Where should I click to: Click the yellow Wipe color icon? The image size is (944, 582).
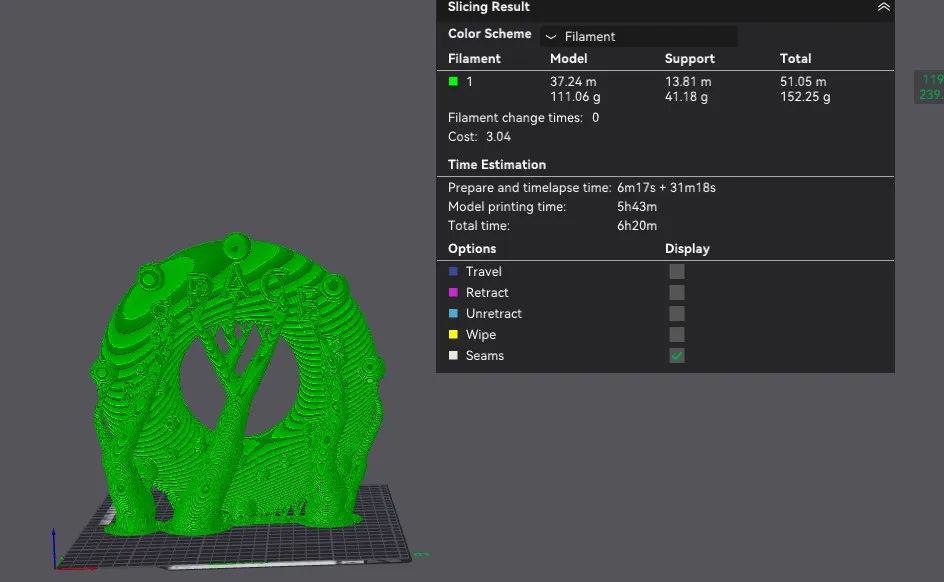[x=453, y=335]
